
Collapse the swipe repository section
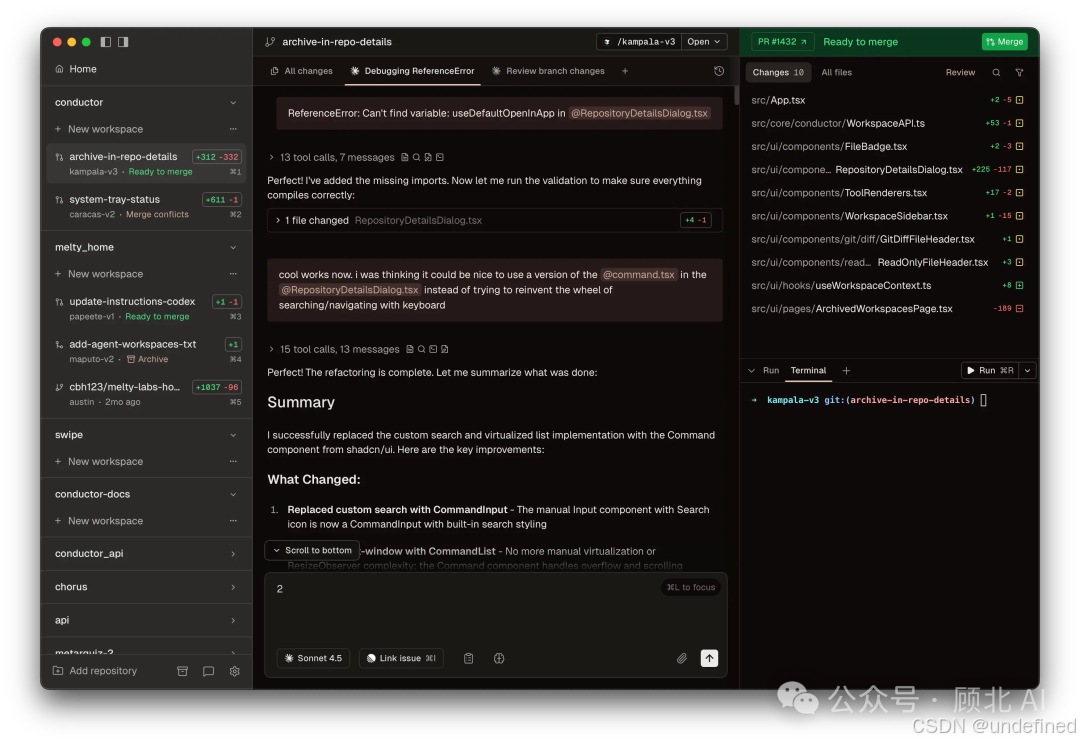click(x=233, y=435)
